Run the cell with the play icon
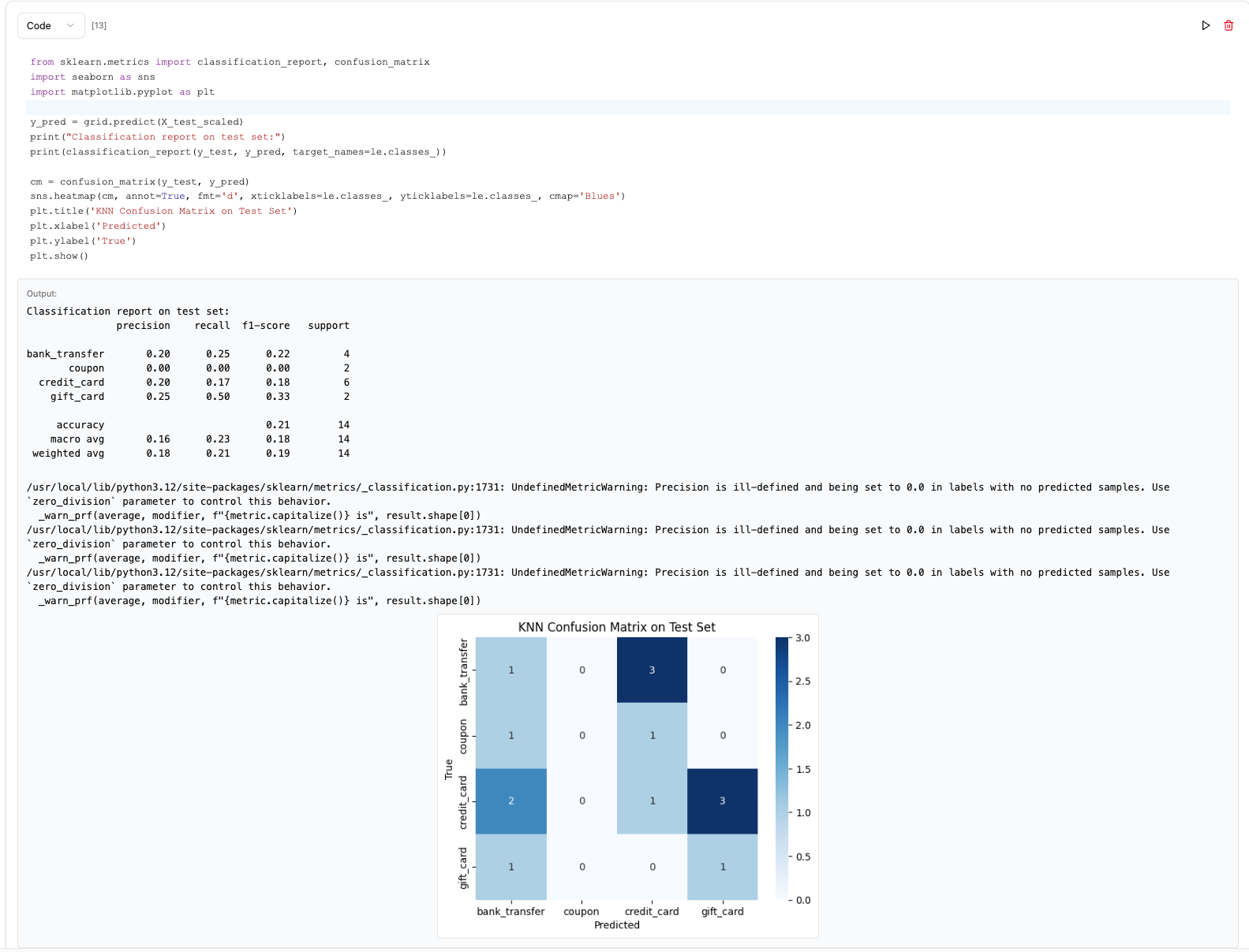 point(1206,26)
